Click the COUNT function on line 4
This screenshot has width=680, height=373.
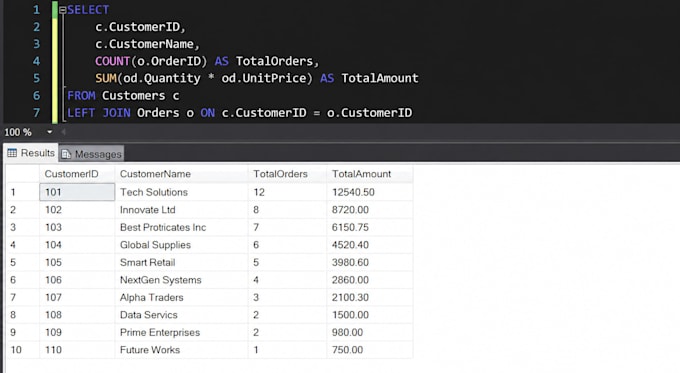point(112,61)
